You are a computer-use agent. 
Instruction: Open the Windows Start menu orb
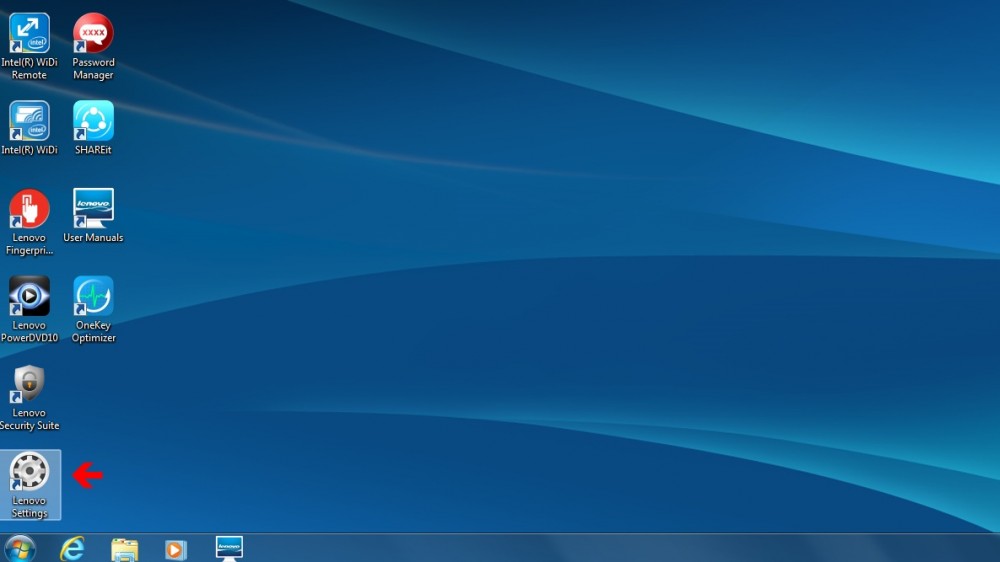(x=19, y=548)
